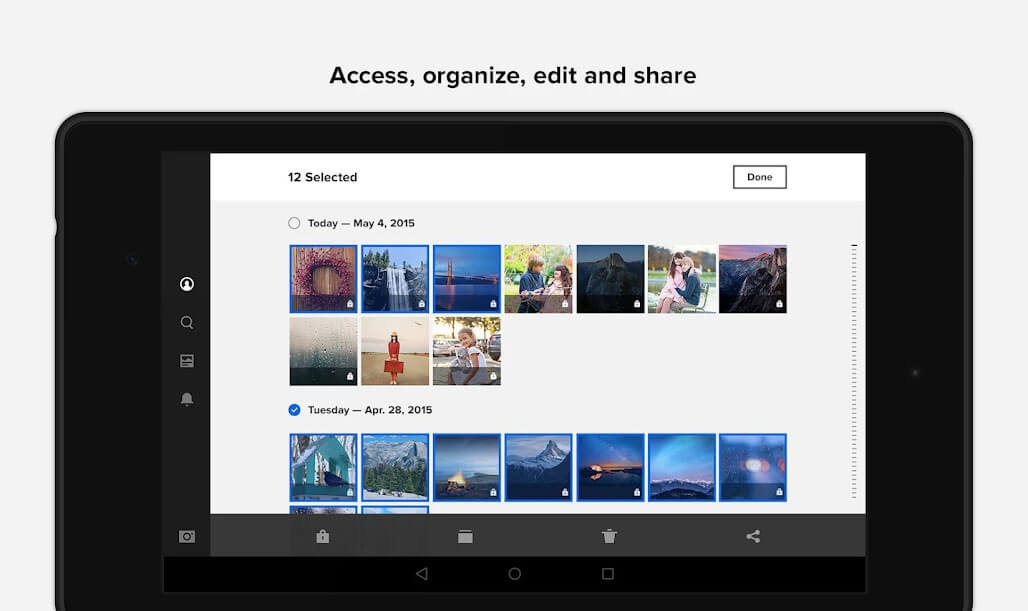Tap the lock icon in bottom toolbar

(323, 536)
